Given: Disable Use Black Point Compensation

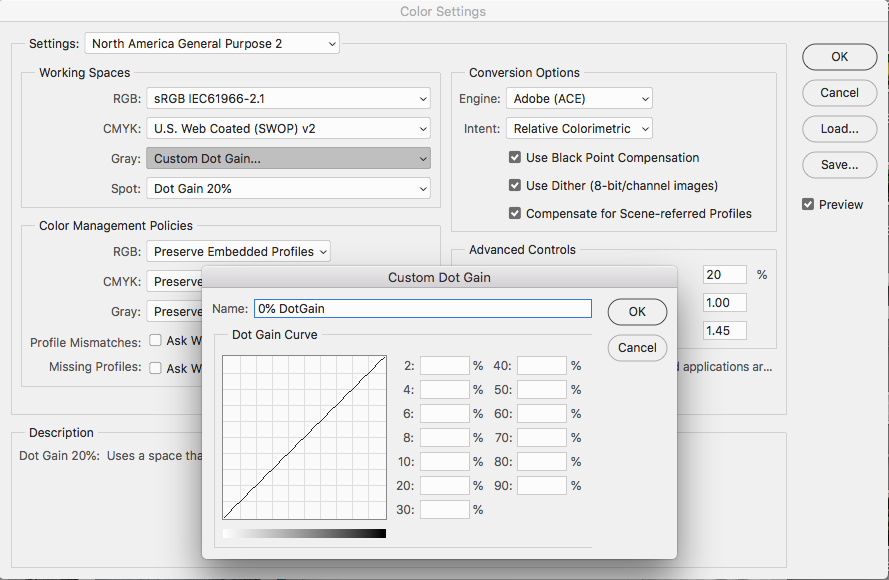Looking at the screenshot, I should pyautogui.click(x=514, y=157).
